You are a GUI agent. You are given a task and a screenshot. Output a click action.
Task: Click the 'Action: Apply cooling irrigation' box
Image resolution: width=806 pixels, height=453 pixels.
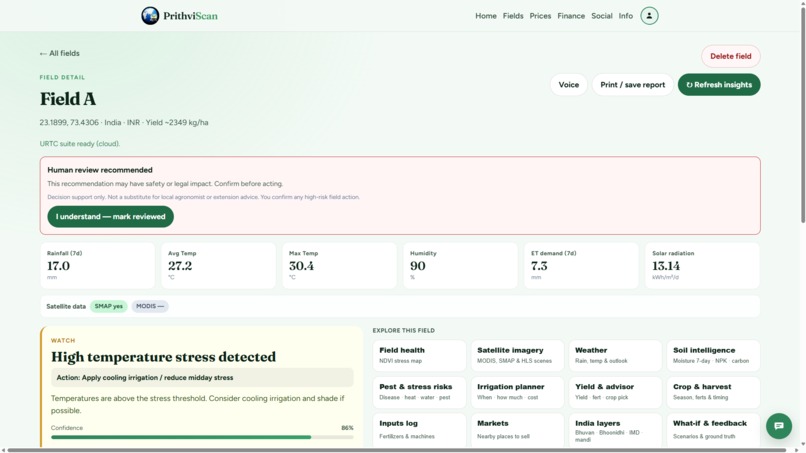pyautogui.click(x=202, y=377)
